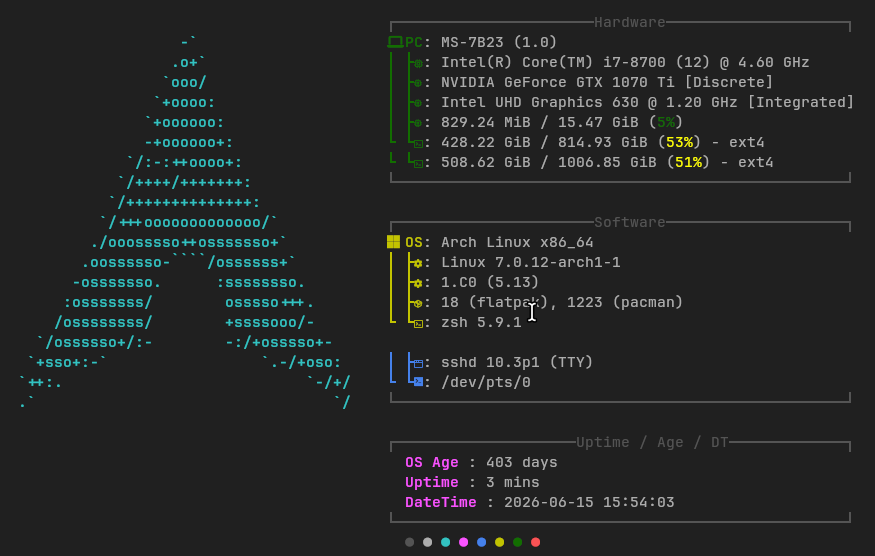The width and height of the screenshot is (875, 556).
Task: Click the dark gray color dot
Action: point(410,542)
